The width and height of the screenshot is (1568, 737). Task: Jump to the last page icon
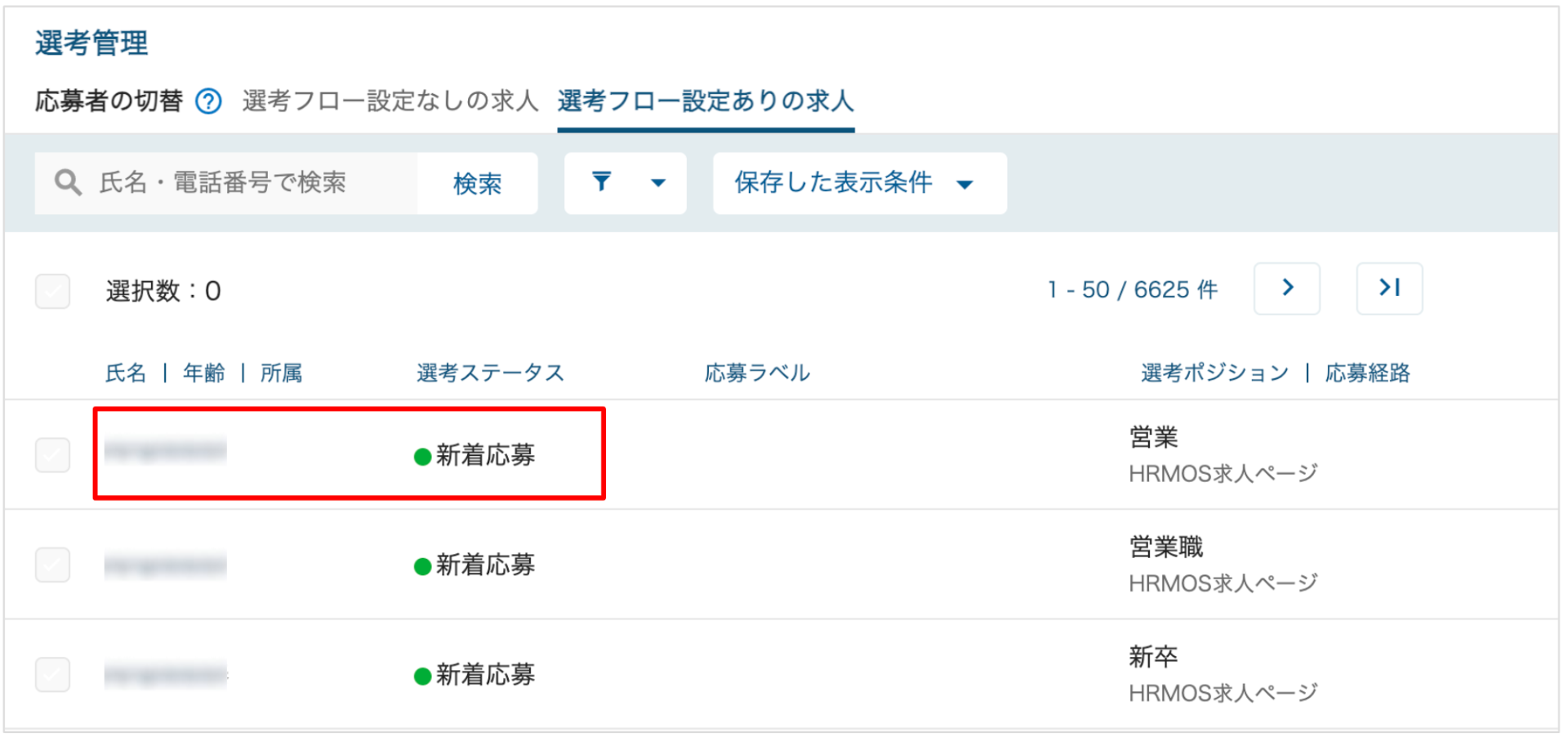click(x=1389, y=288)
